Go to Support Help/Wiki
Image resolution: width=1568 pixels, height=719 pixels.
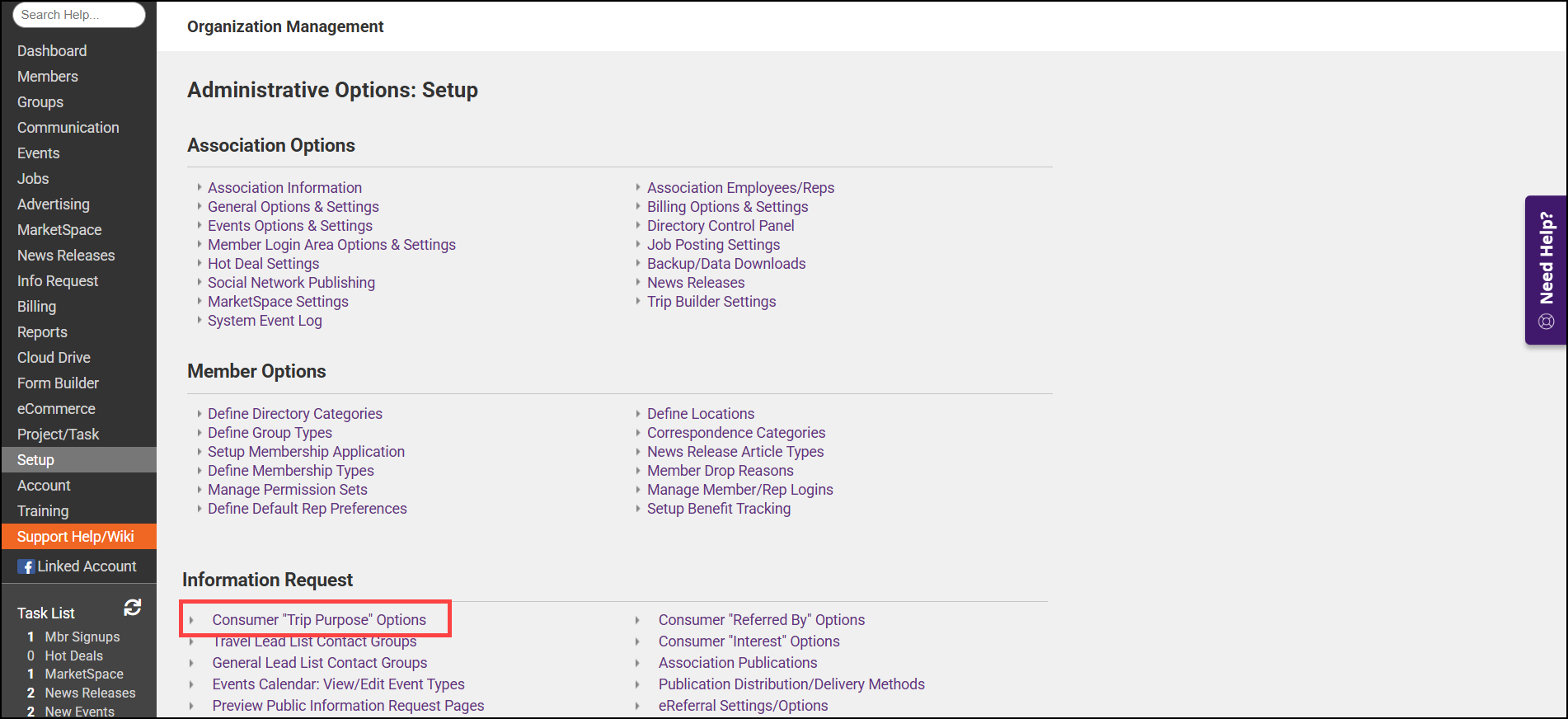[x=75, y=537]
